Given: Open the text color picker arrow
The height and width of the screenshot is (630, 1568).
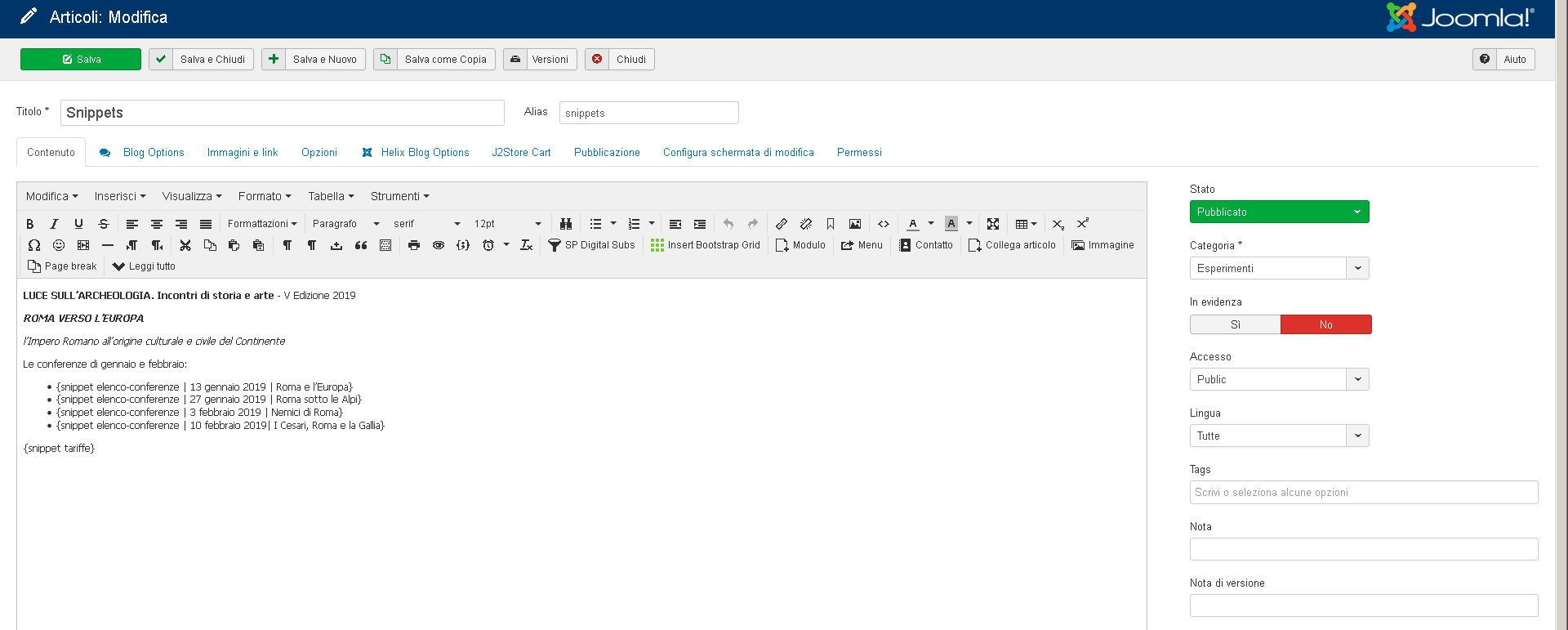Looking at the screenshot, I should click(931, 224).
